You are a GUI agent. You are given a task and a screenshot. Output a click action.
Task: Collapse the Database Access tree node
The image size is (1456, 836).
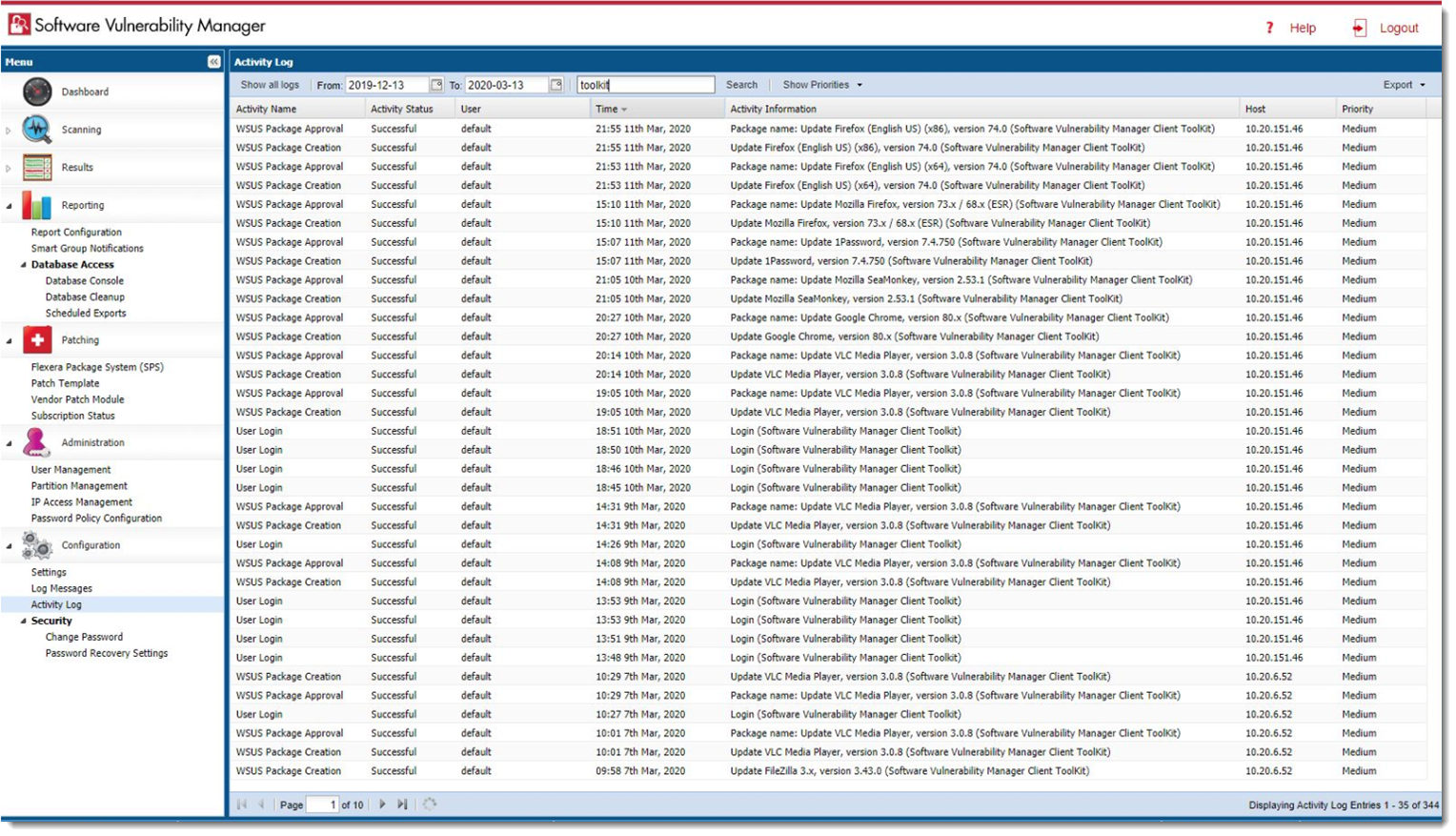pos(24,265)
